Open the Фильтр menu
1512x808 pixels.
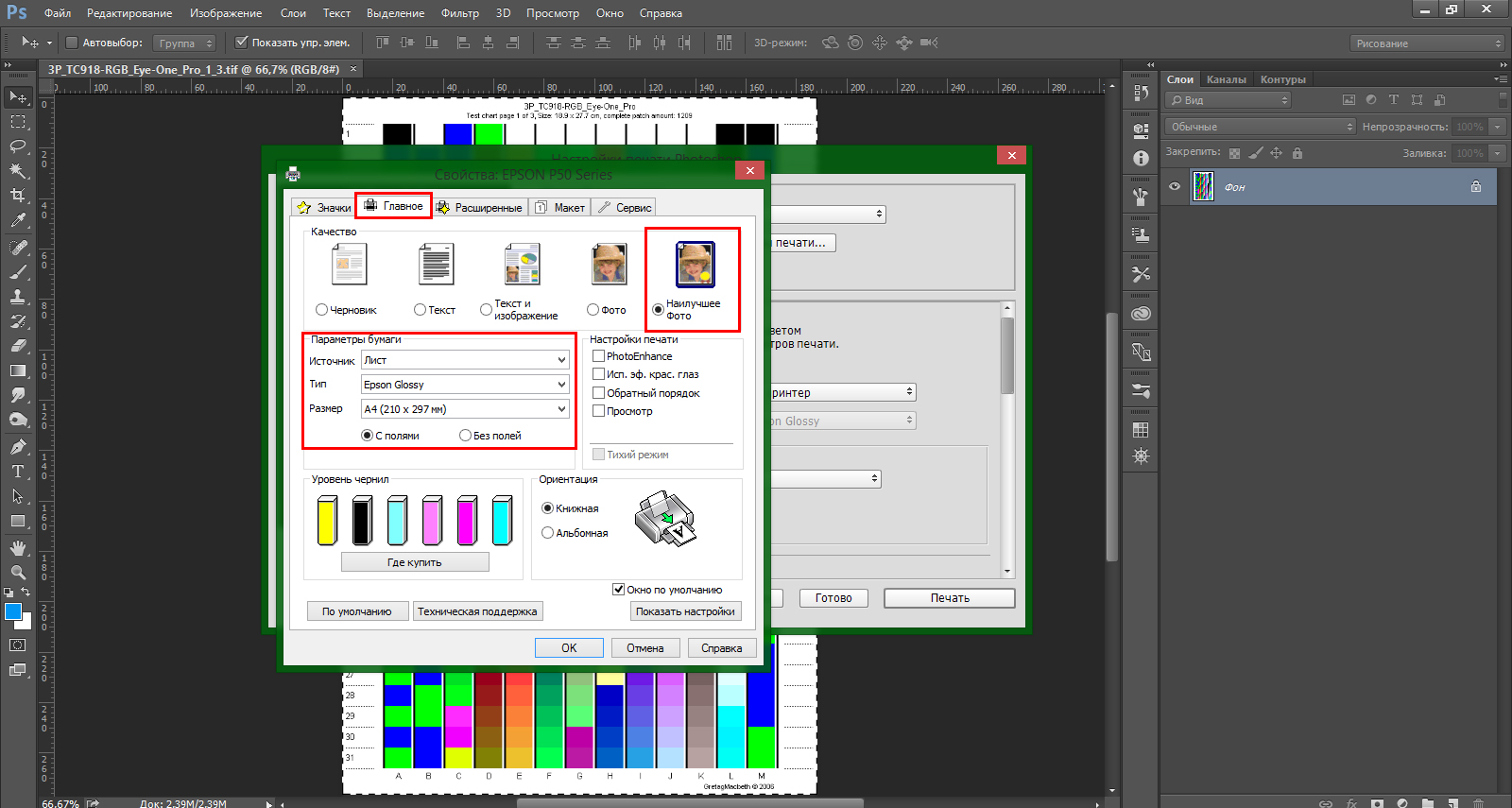[460, 13]
